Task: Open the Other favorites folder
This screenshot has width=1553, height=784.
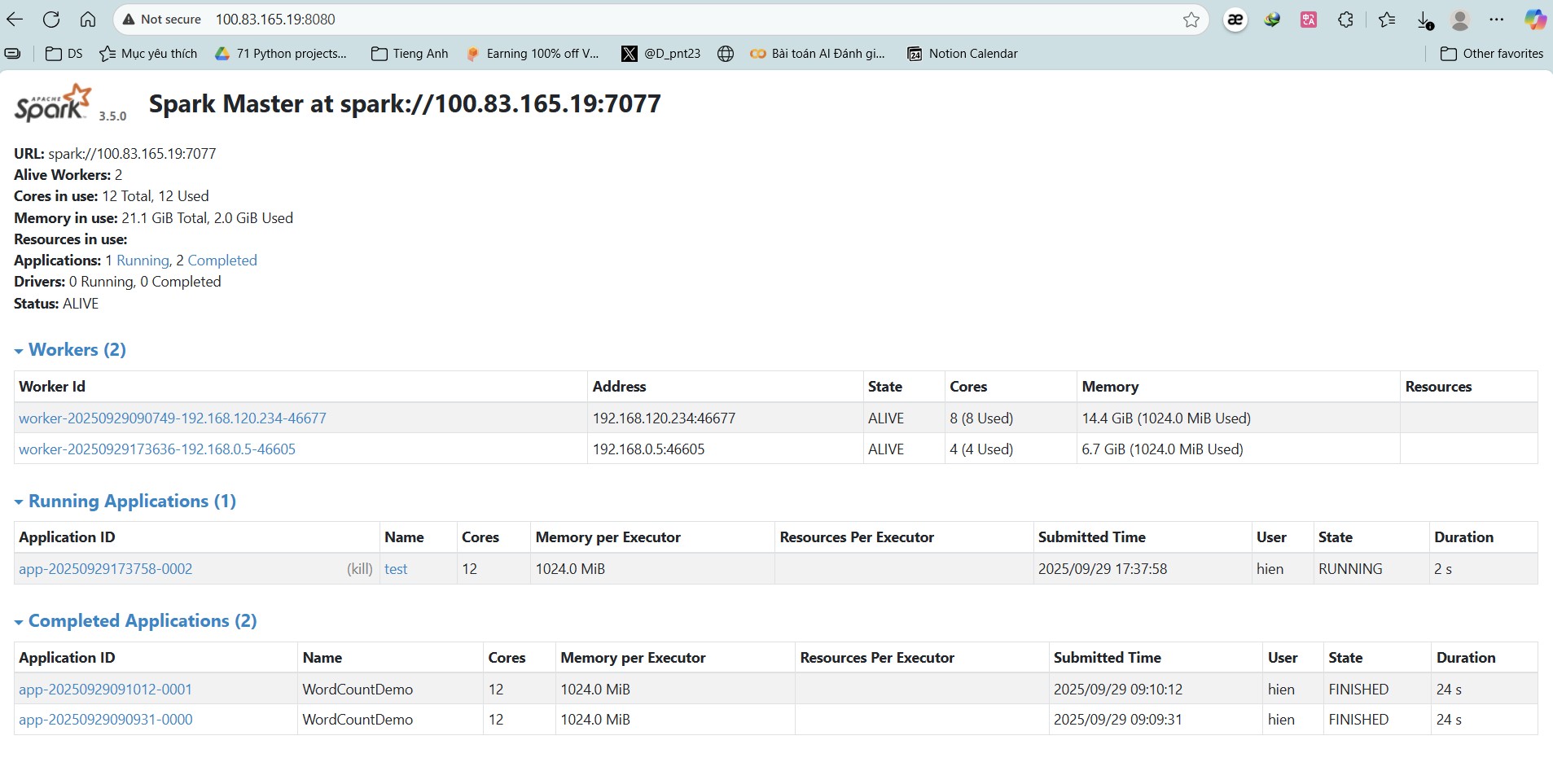Action: point(1492,54)
